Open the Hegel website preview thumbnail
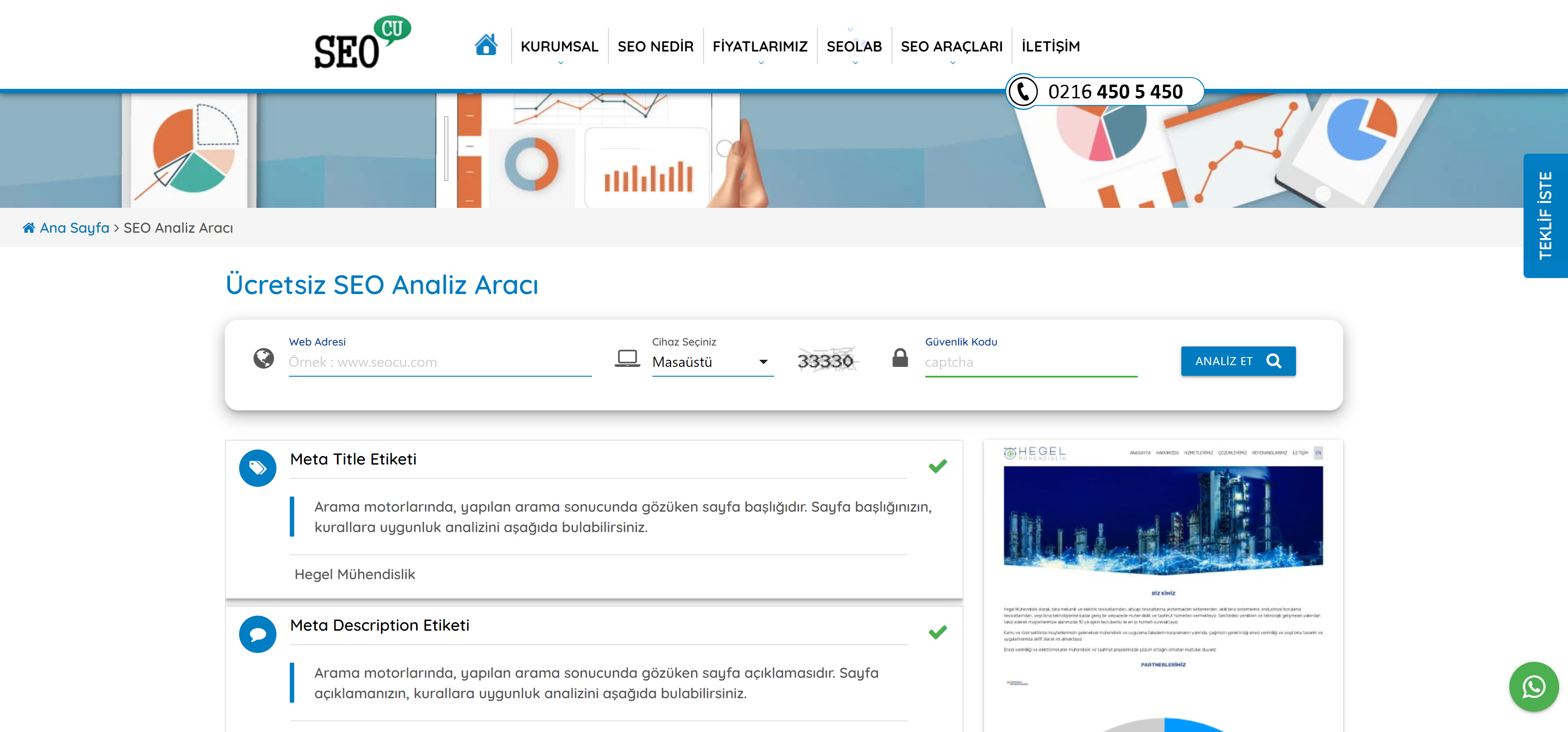Screen dimensions: 1568x732 tap(1163, 585)
